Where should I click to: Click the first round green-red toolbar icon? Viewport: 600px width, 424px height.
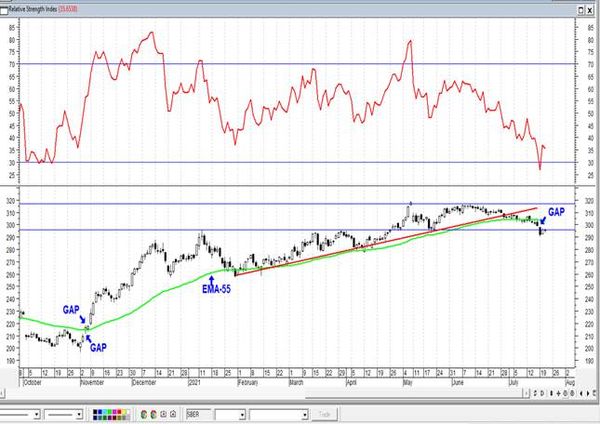tap(144, 414)
